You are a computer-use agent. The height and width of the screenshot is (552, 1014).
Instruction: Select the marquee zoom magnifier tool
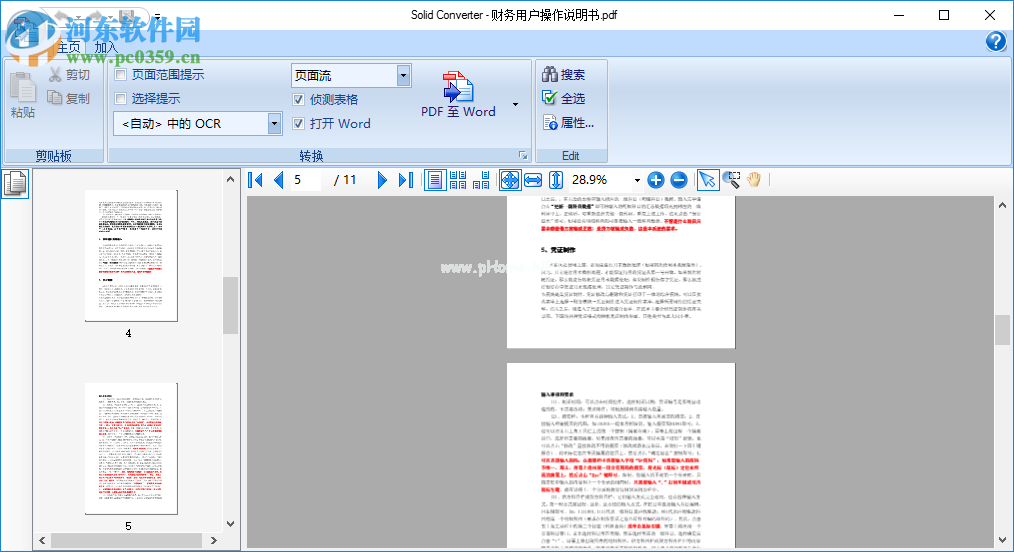pos(731,180)
